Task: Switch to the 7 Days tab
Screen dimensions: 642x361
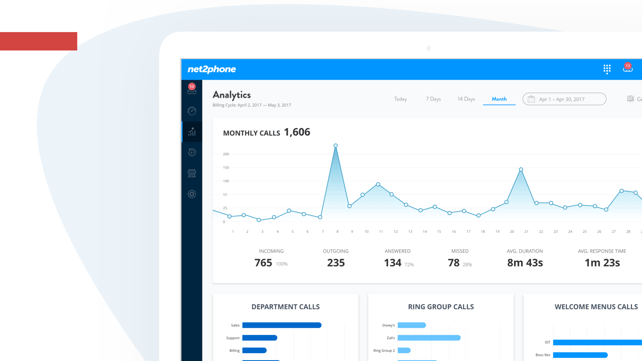Action: point(433,99)
